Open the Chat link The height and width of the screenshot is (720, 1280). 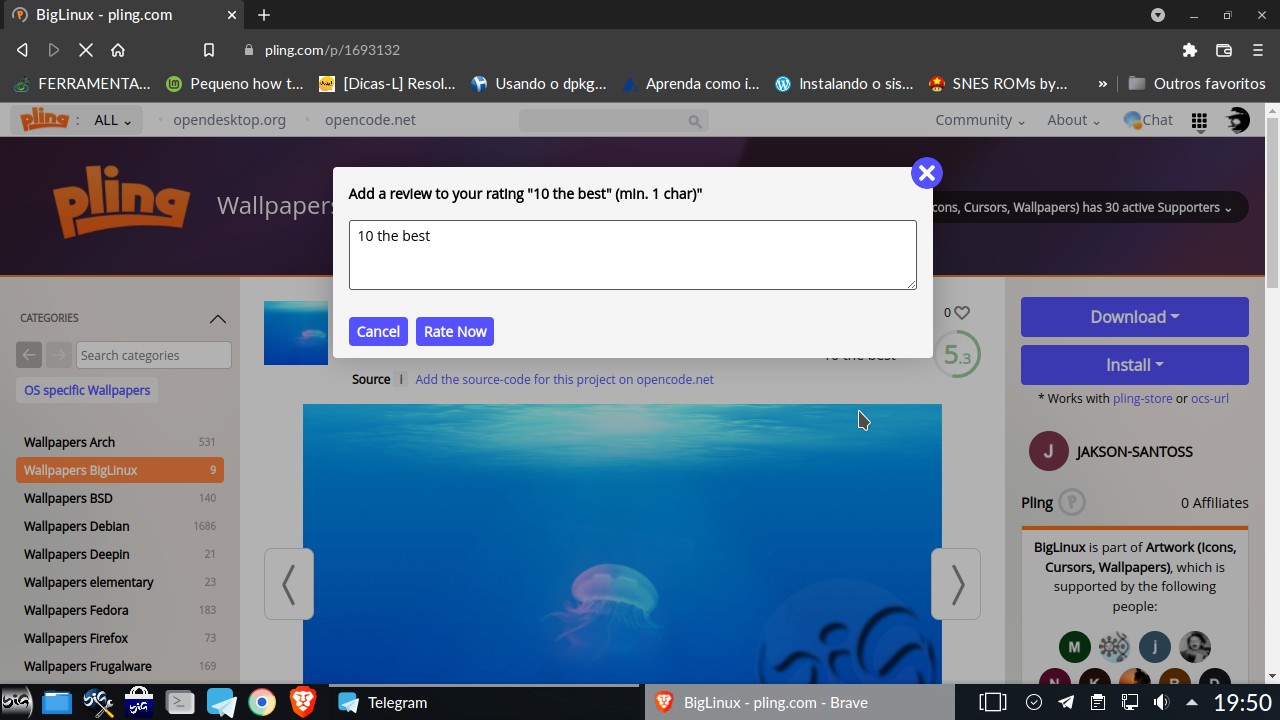[1148, 120]
